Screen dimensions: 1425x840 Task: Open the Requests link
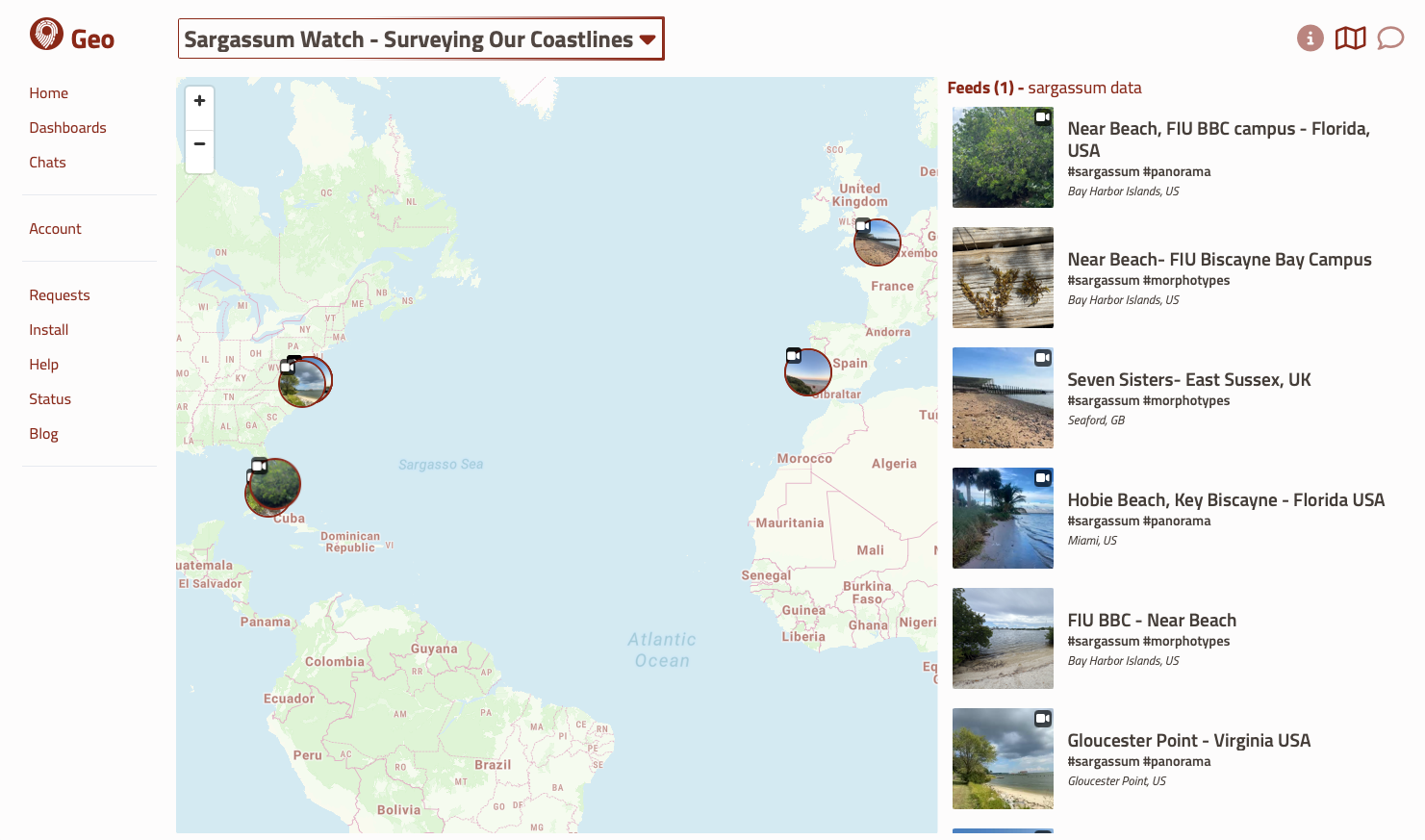click(60, 295)
